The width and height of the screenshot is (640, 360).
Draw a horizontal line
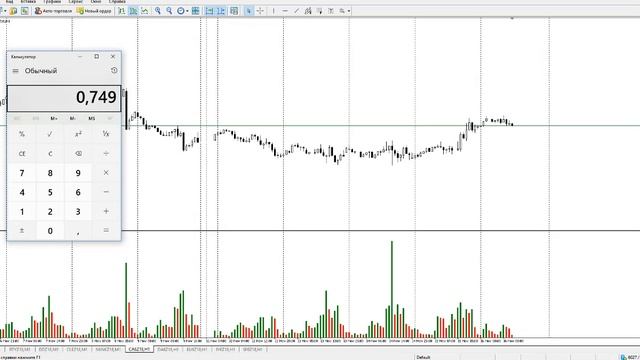[x=285, y=11]
